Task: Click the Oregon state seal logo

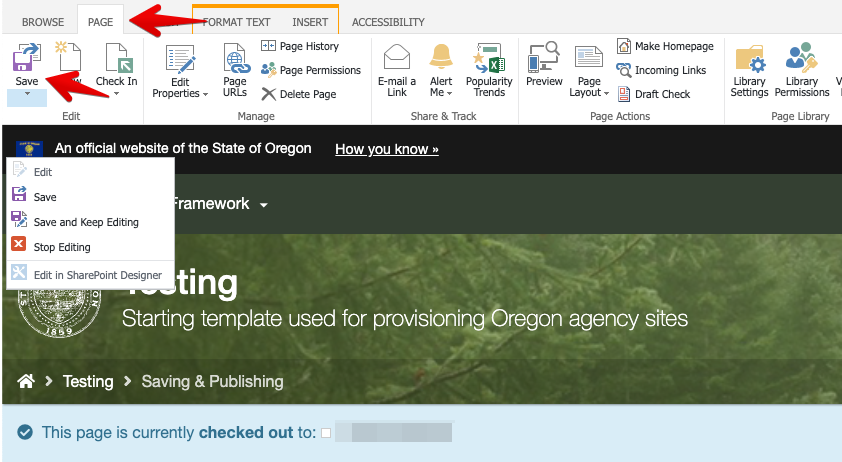Action: 59,313
